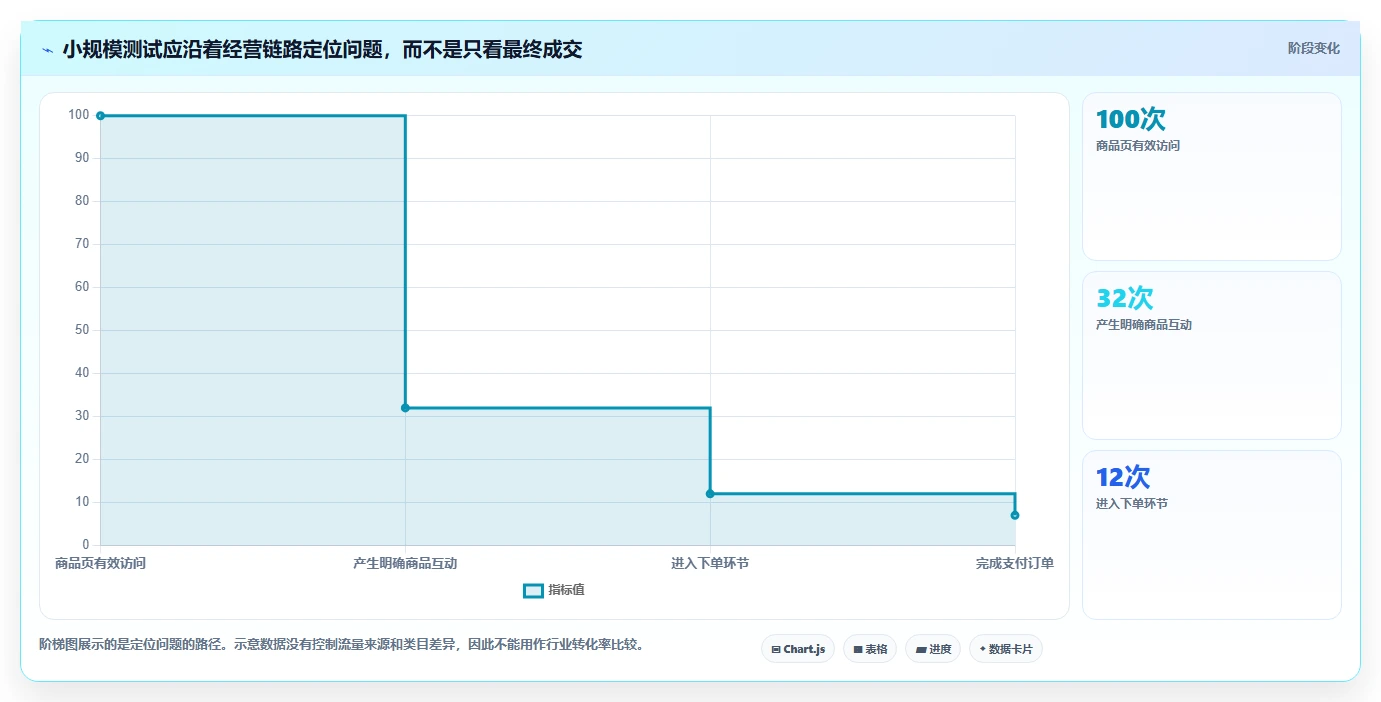Click the 进入下单环节 caption under 12次
1381x702 pixels.
click(x=1132, y=504)
